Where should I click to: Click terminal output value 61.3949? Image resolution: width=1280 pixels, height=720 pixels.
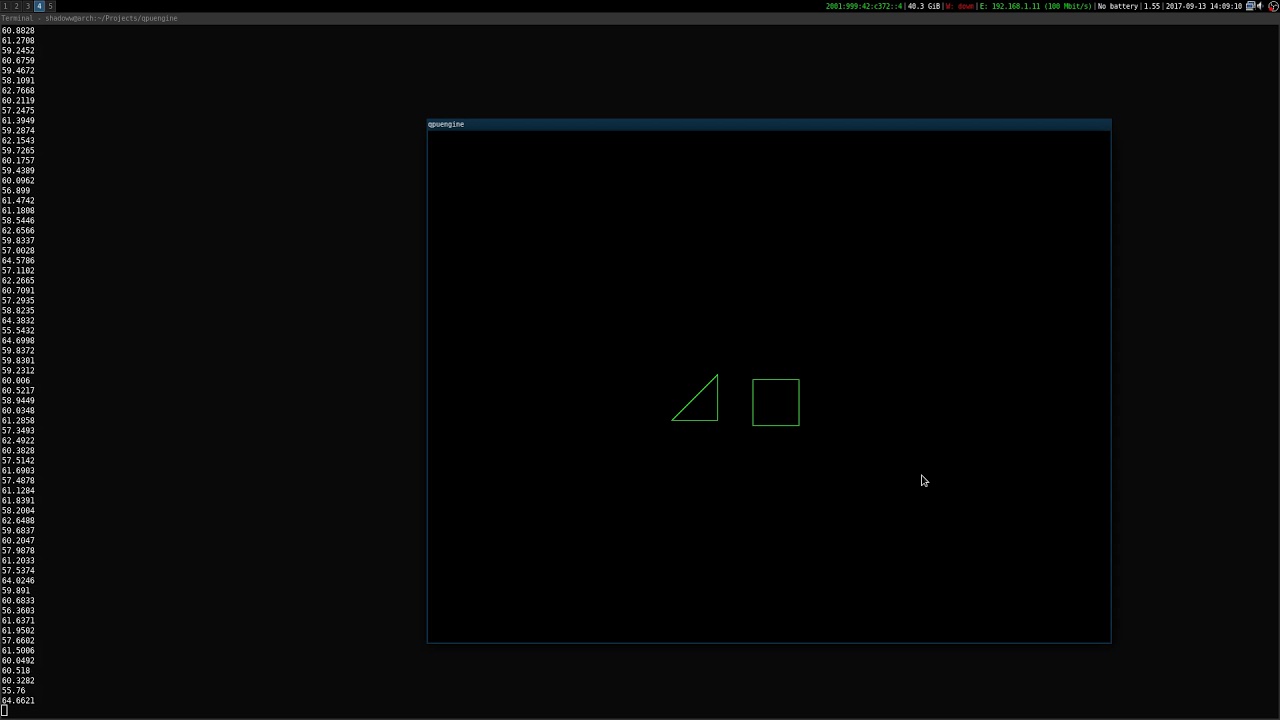pyautogui.click(x=18, y=121)
